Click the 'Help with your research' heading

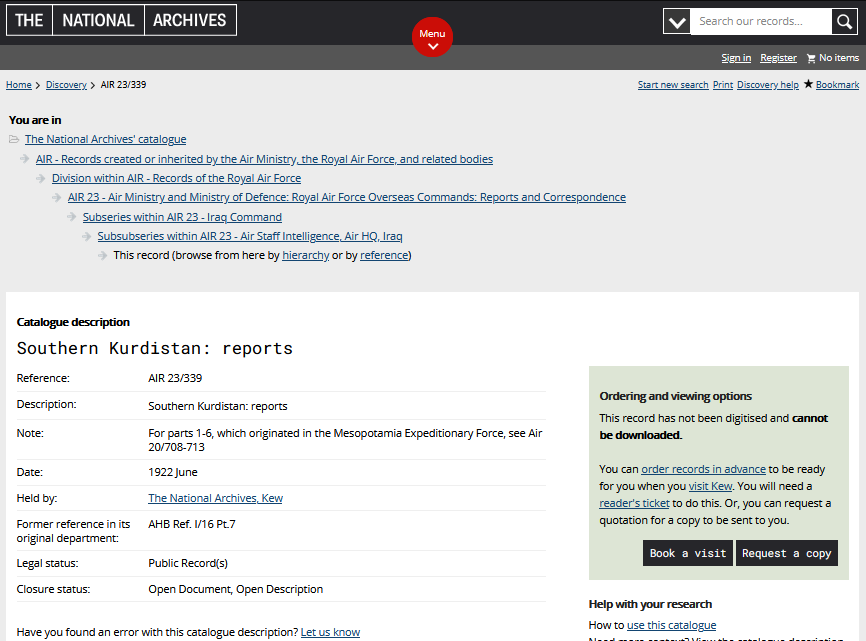[650, 604]
